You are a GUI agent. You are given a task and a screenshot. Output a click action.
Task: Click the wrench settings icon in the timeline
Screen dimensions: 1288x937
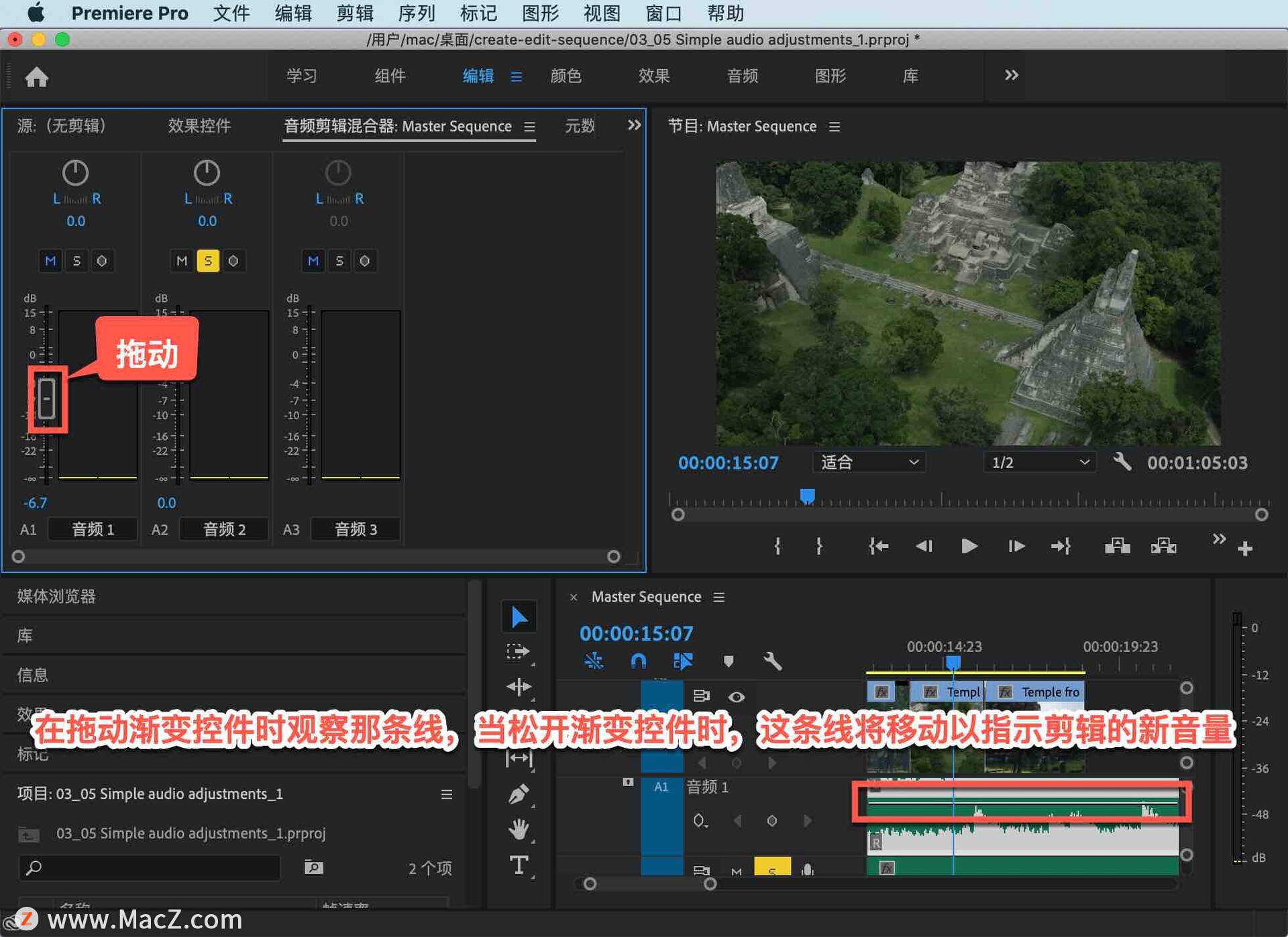(772, 661)
